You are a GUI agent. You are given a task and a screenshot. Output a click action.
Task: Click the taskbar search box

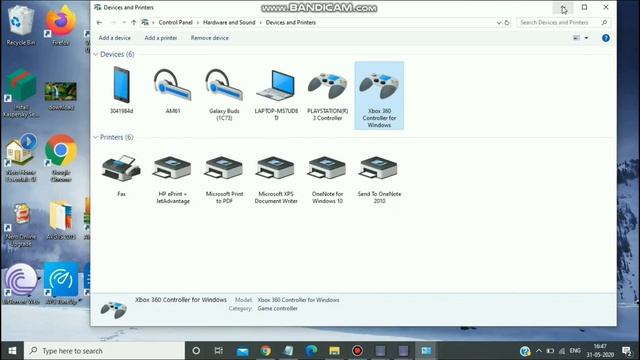tap(104, 351)
